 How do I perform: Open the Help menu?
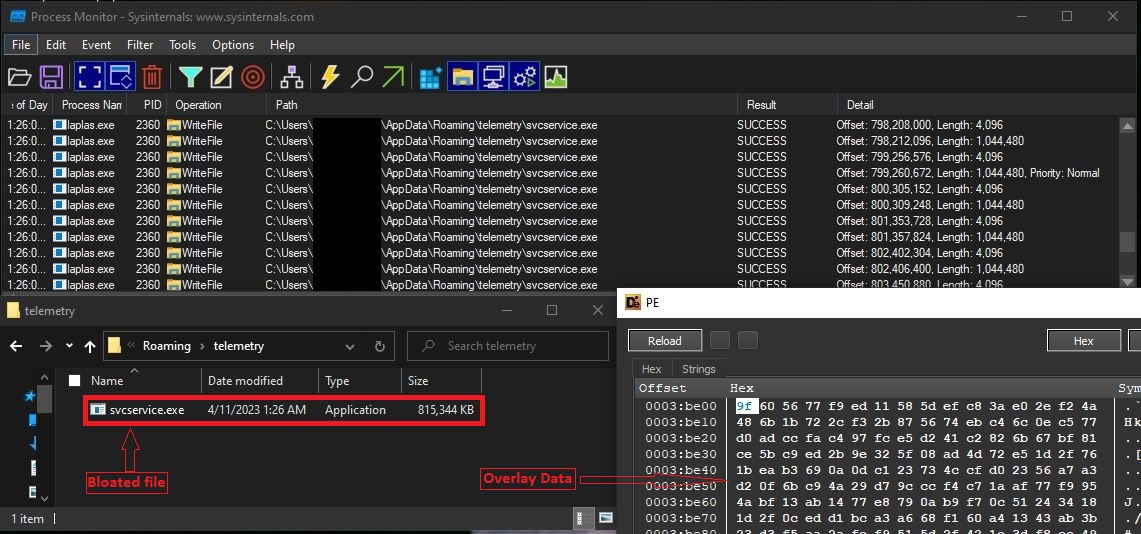(x=282, y=44)
